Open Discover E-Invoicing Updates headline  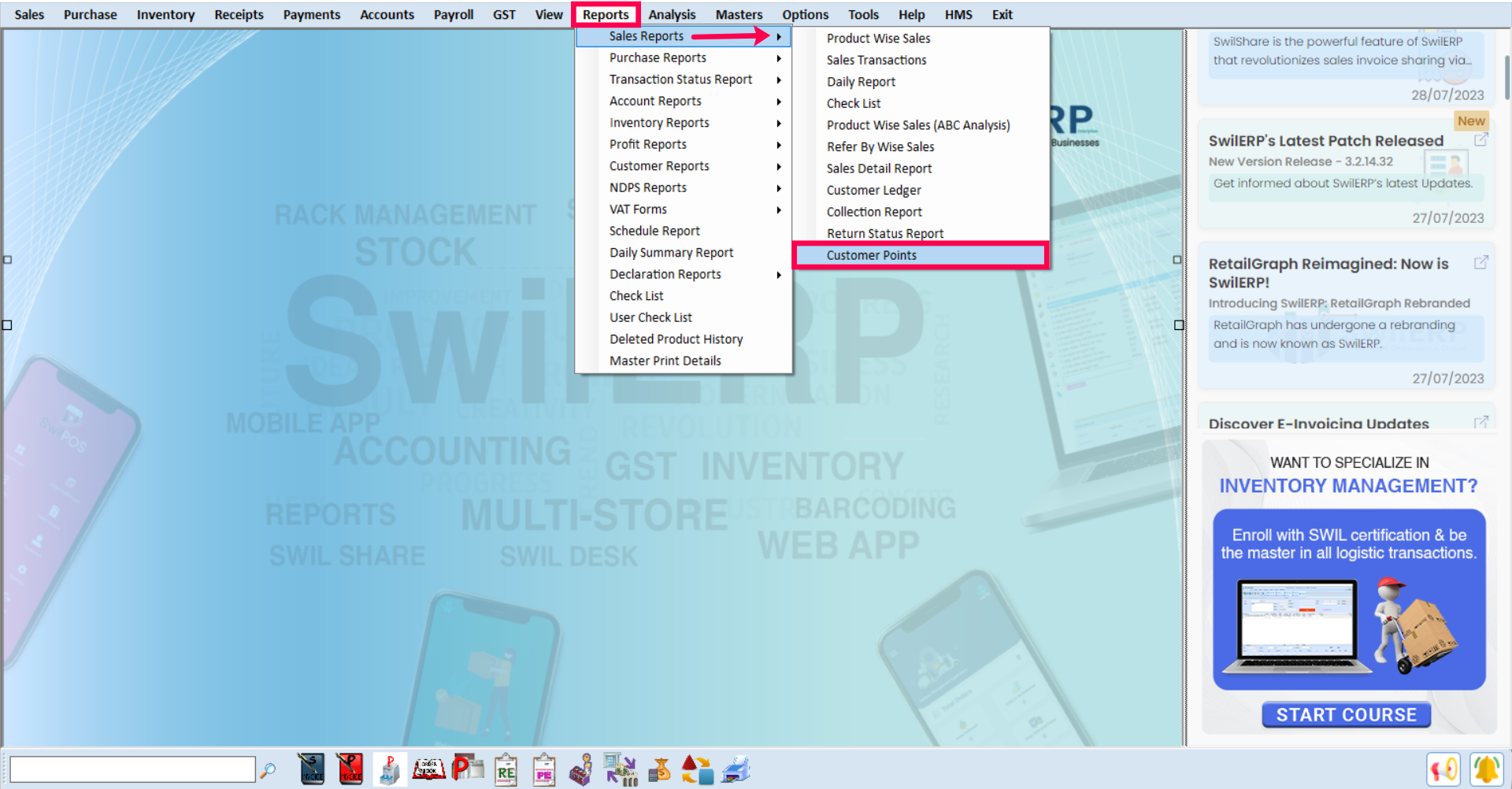point(1319,423)
